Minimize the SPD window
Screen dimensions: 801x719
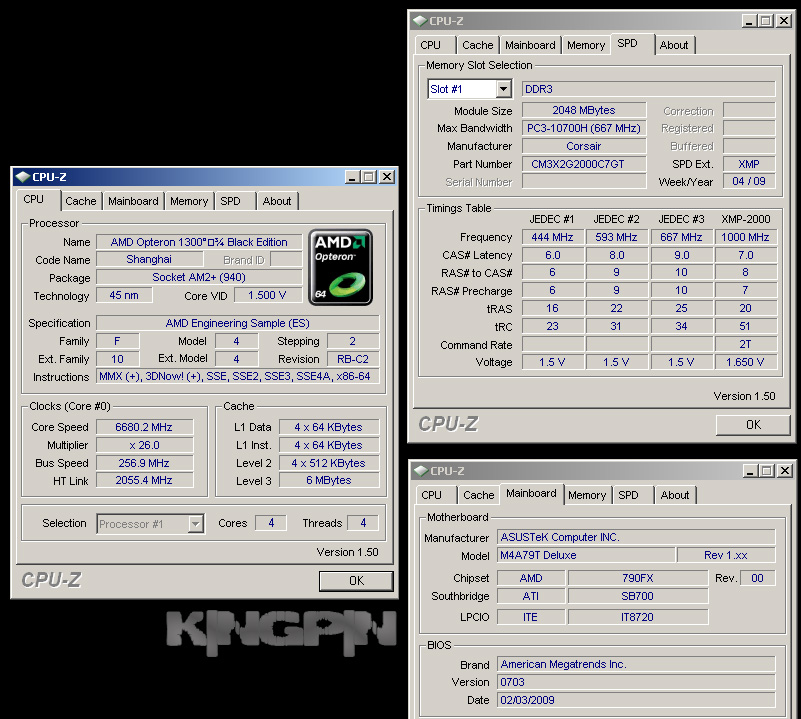pyautogui.click(x=749, y=21)
